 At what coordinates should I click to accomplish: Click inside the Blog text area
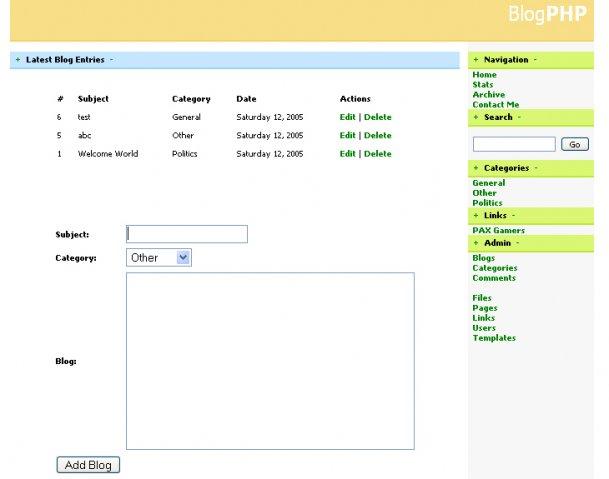[x=270, y=361]
